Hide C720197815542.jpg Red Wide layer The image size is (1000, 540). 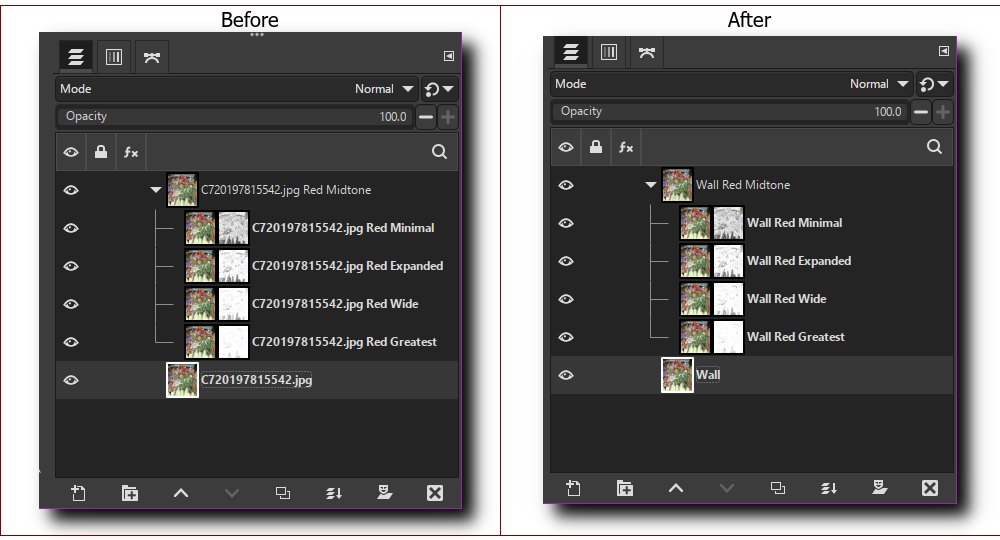pyautogui.click(x=71, y=303)
